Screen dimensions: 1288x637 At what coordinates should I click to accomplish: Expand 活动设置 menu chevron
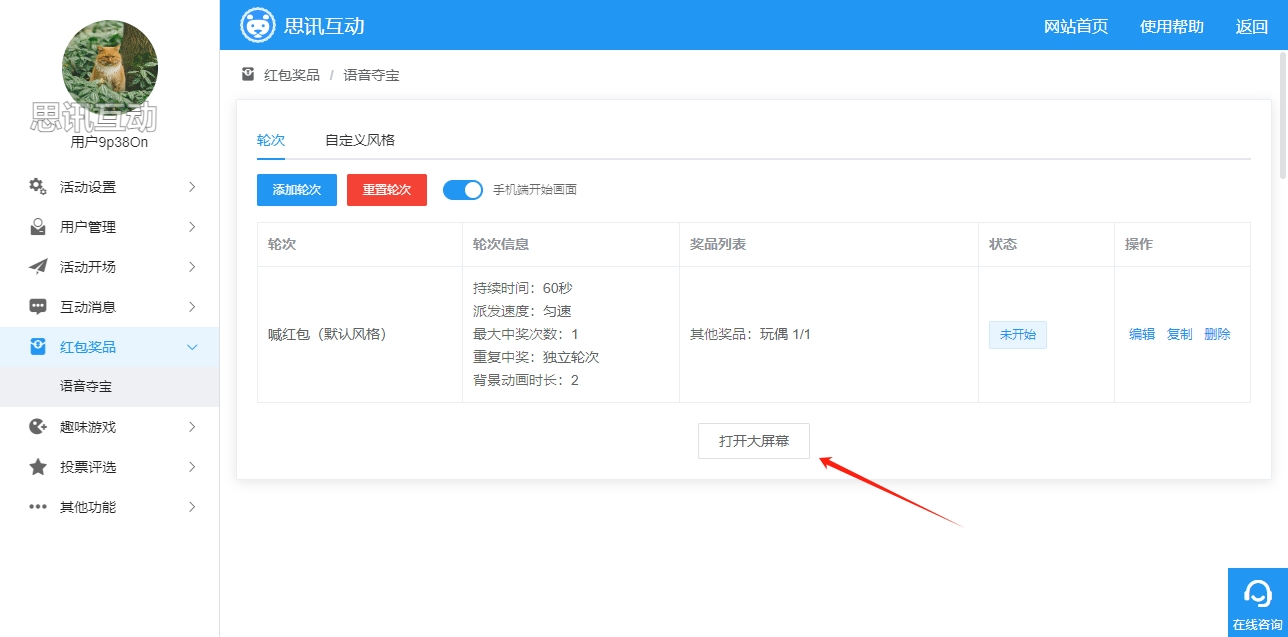[192, 187]
